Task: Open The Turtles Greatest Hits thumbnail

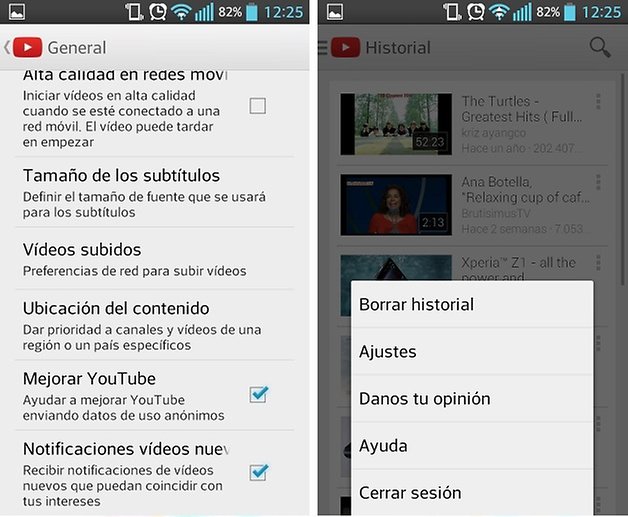Action: coord(396,124)
